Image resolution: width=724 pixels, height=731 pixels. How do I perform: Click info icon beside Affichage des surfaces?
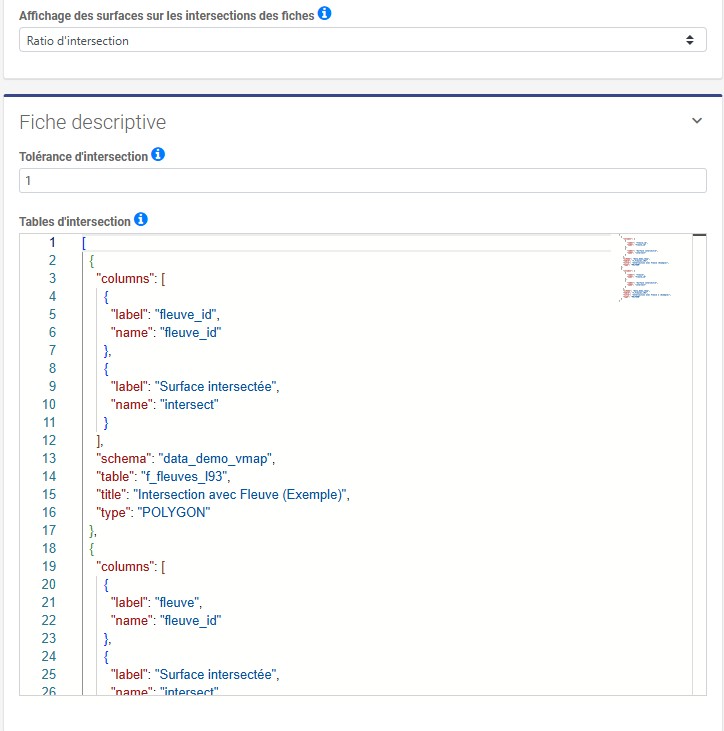[x=324, y=13]
